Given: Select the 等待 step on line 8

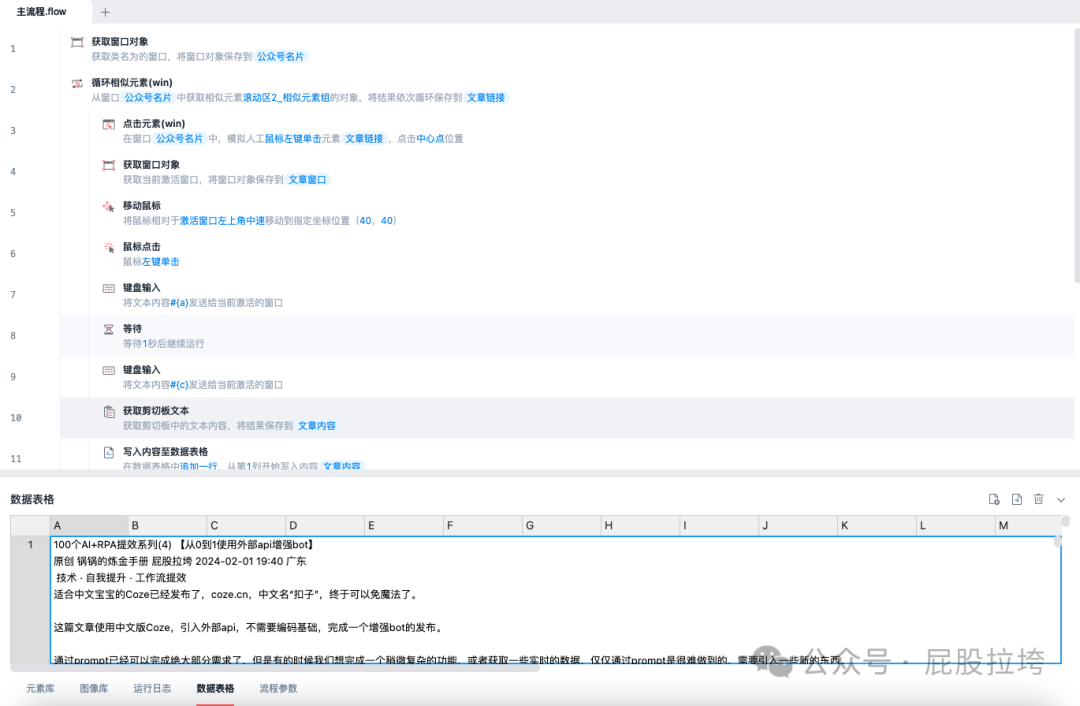Looking at the screenshot, I should [567, 336].
